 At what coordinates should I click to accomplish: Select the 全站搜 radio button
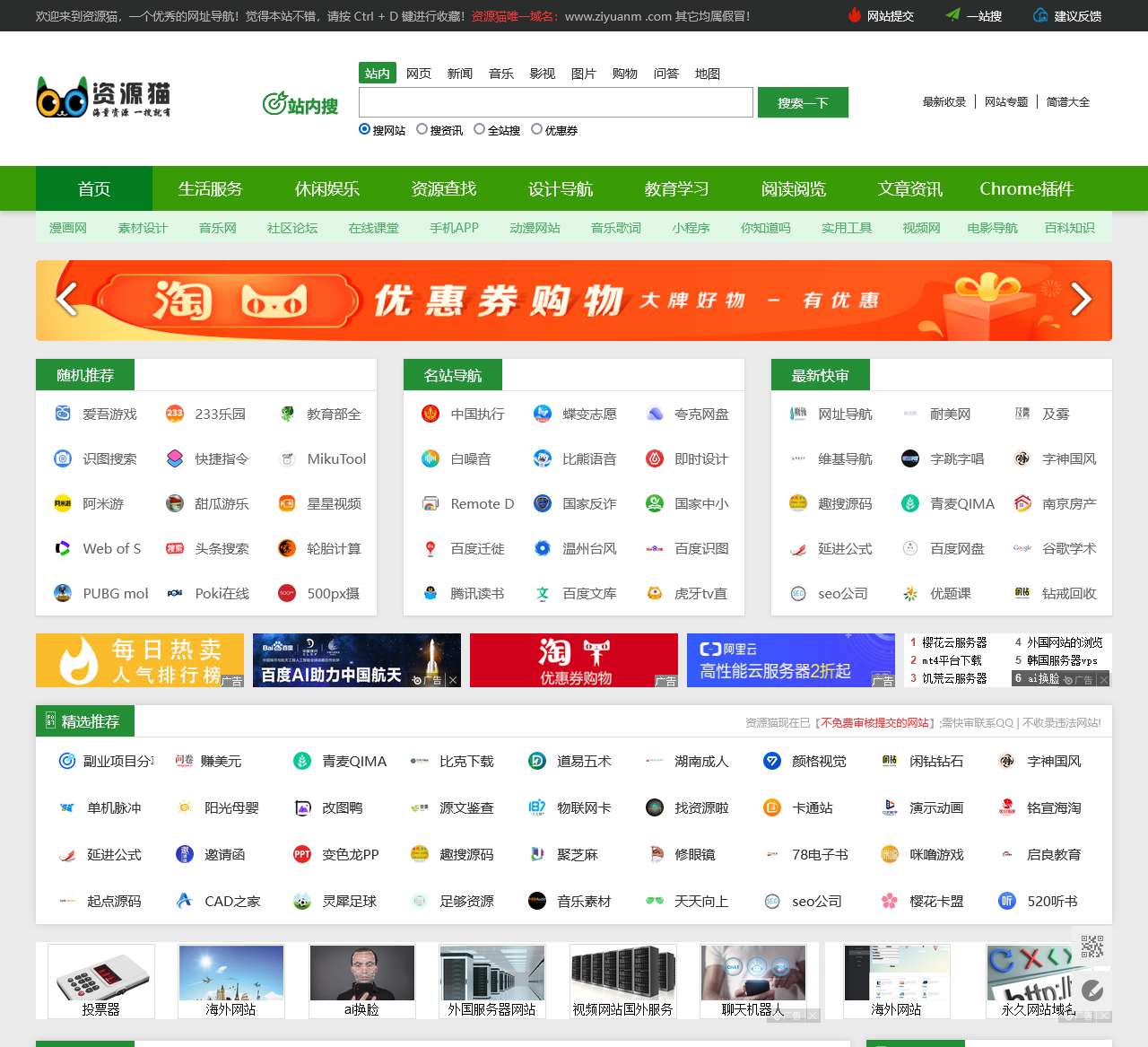click(481, 129)
